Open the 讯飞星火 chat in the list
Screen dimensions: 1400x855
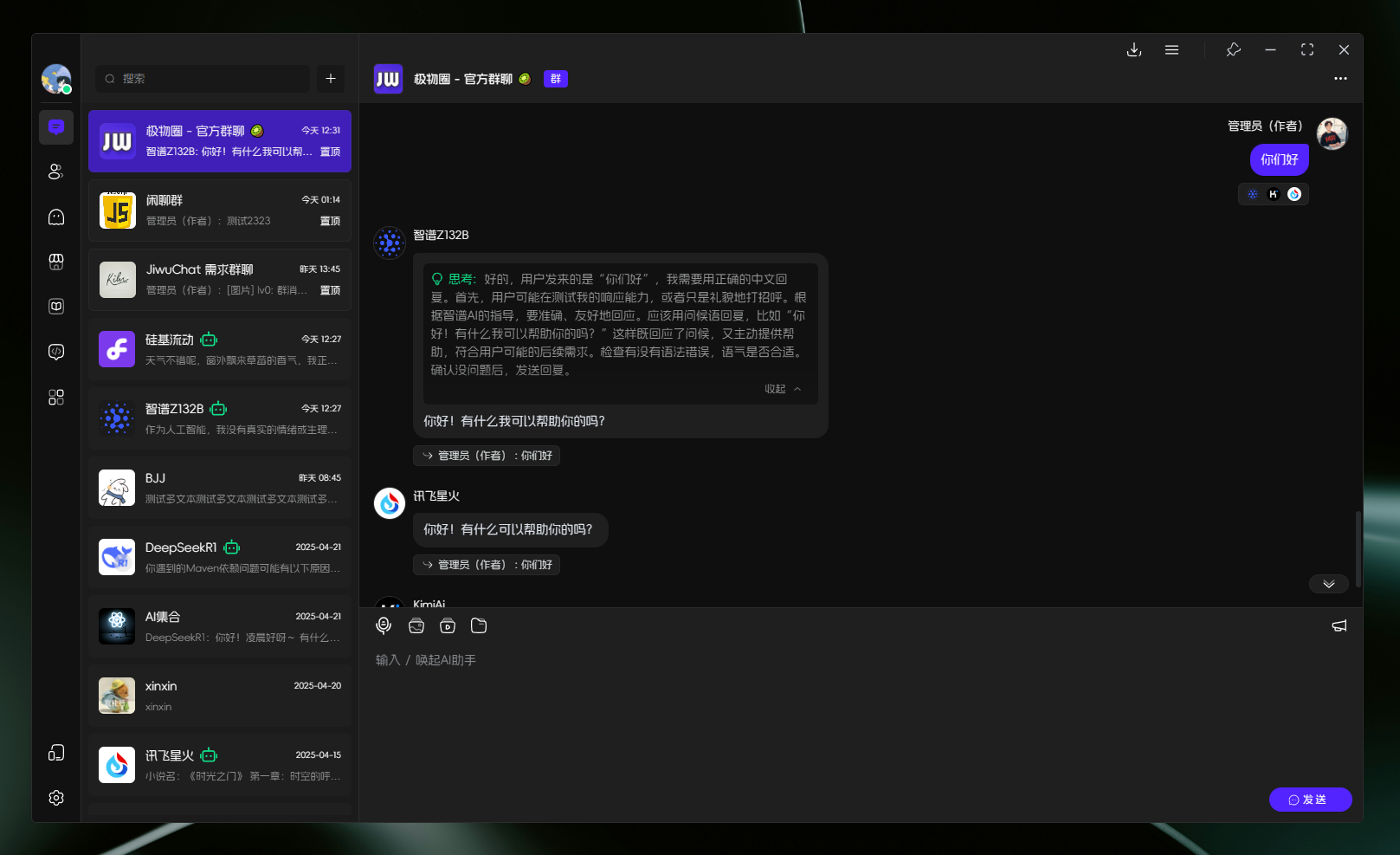220,765
